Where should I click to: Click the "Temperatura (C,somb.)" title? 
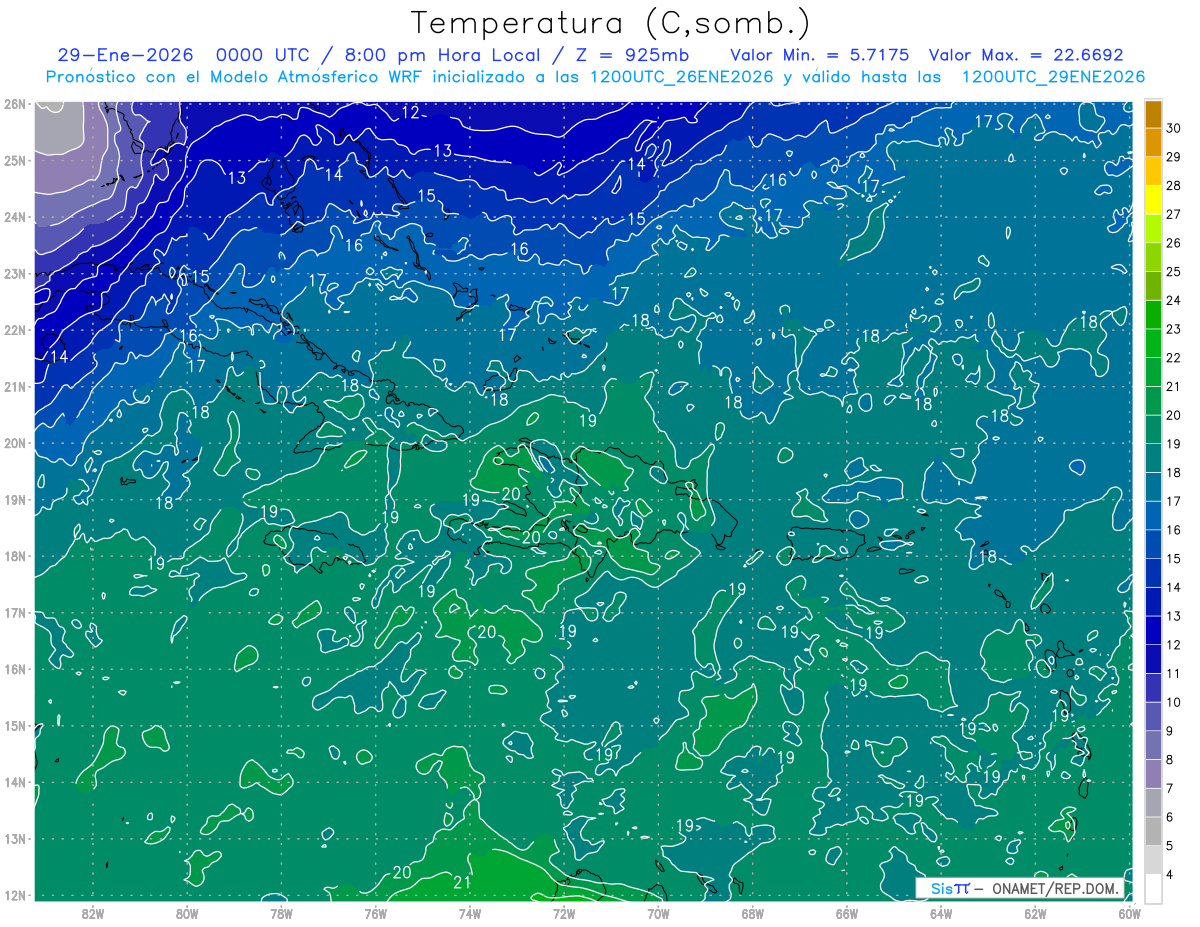tap(611, 23)
